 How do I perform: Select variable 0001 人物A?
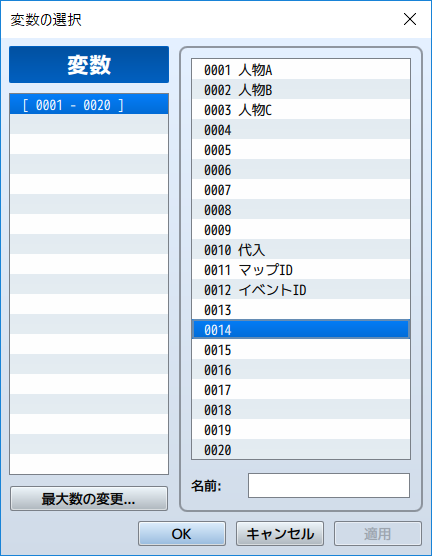click(301, 70)
